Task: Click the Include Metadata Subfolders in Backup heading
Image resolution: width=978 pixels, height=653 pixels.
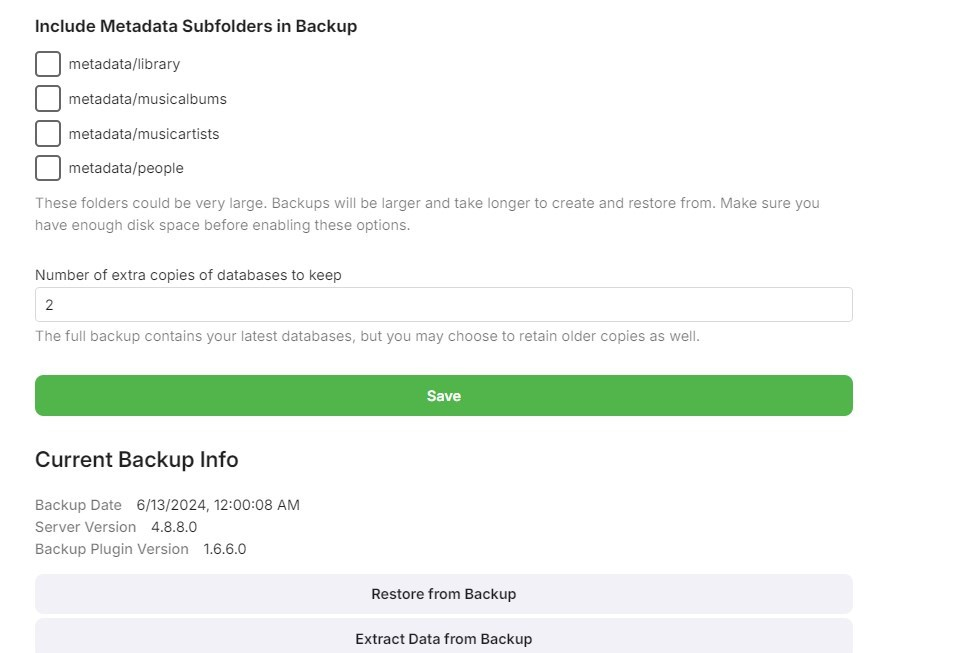Action: 196,27
